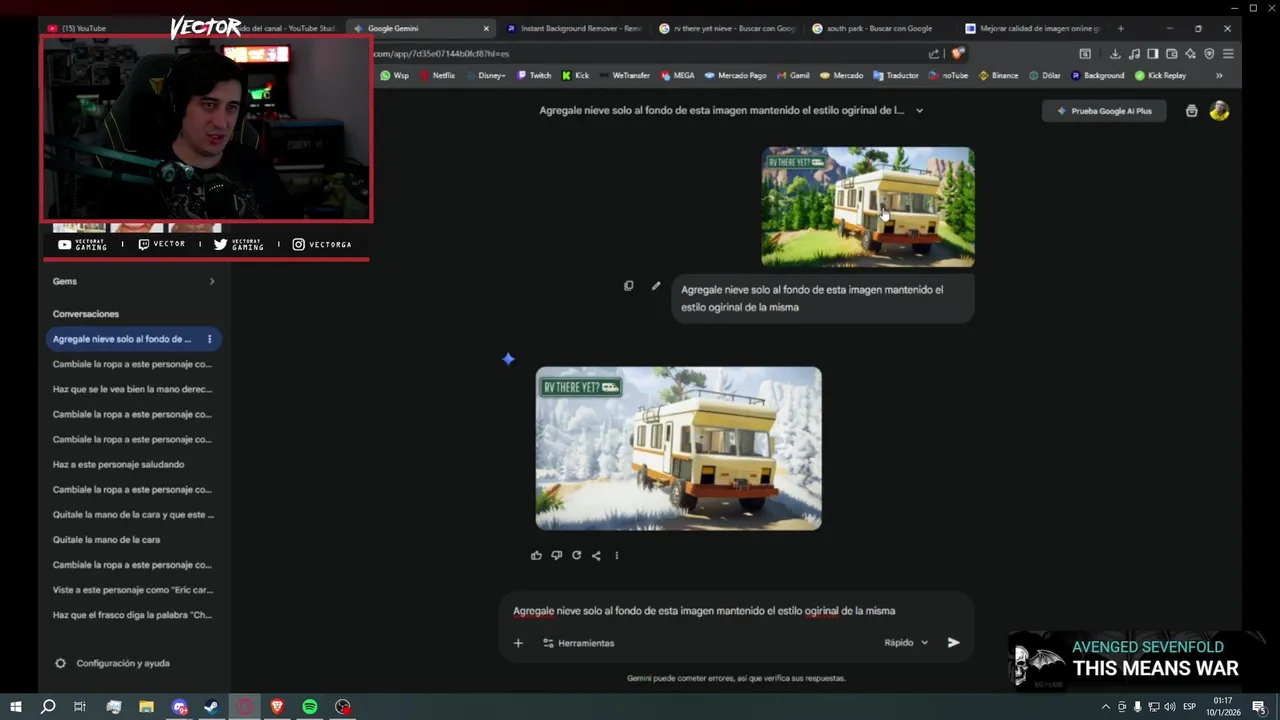Viewport: 1280px width, 720px height.
Task: Open the Herramientas tools menu
Action: point(578,643)
